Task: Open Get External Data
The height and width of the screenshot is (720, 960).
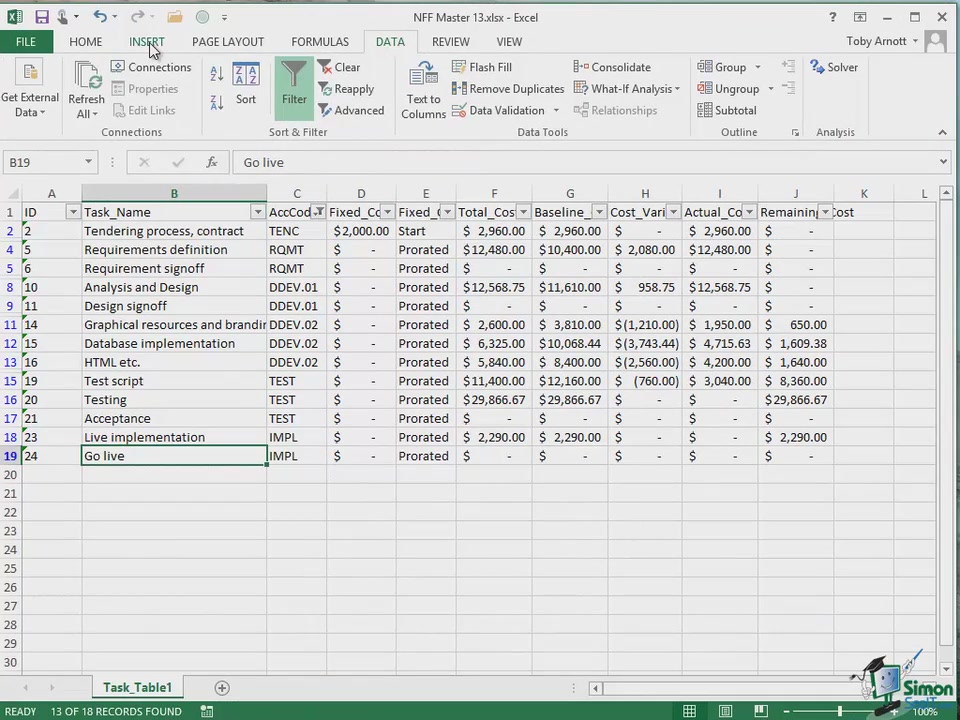Action: pyautogui.click(x=29, y=90)
